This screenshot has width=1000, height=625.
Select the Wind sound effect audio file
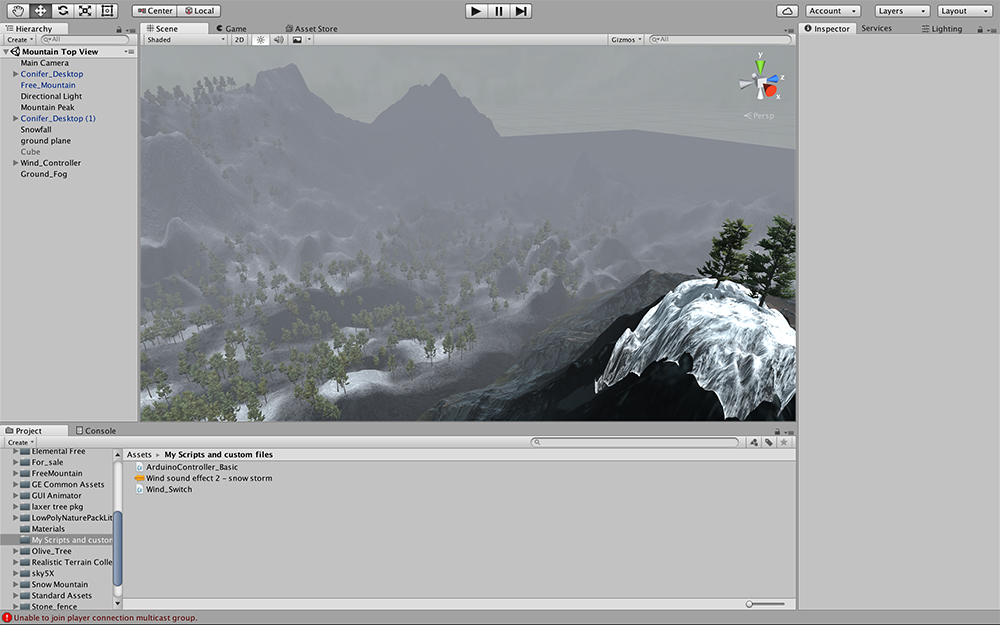[204, 478]
